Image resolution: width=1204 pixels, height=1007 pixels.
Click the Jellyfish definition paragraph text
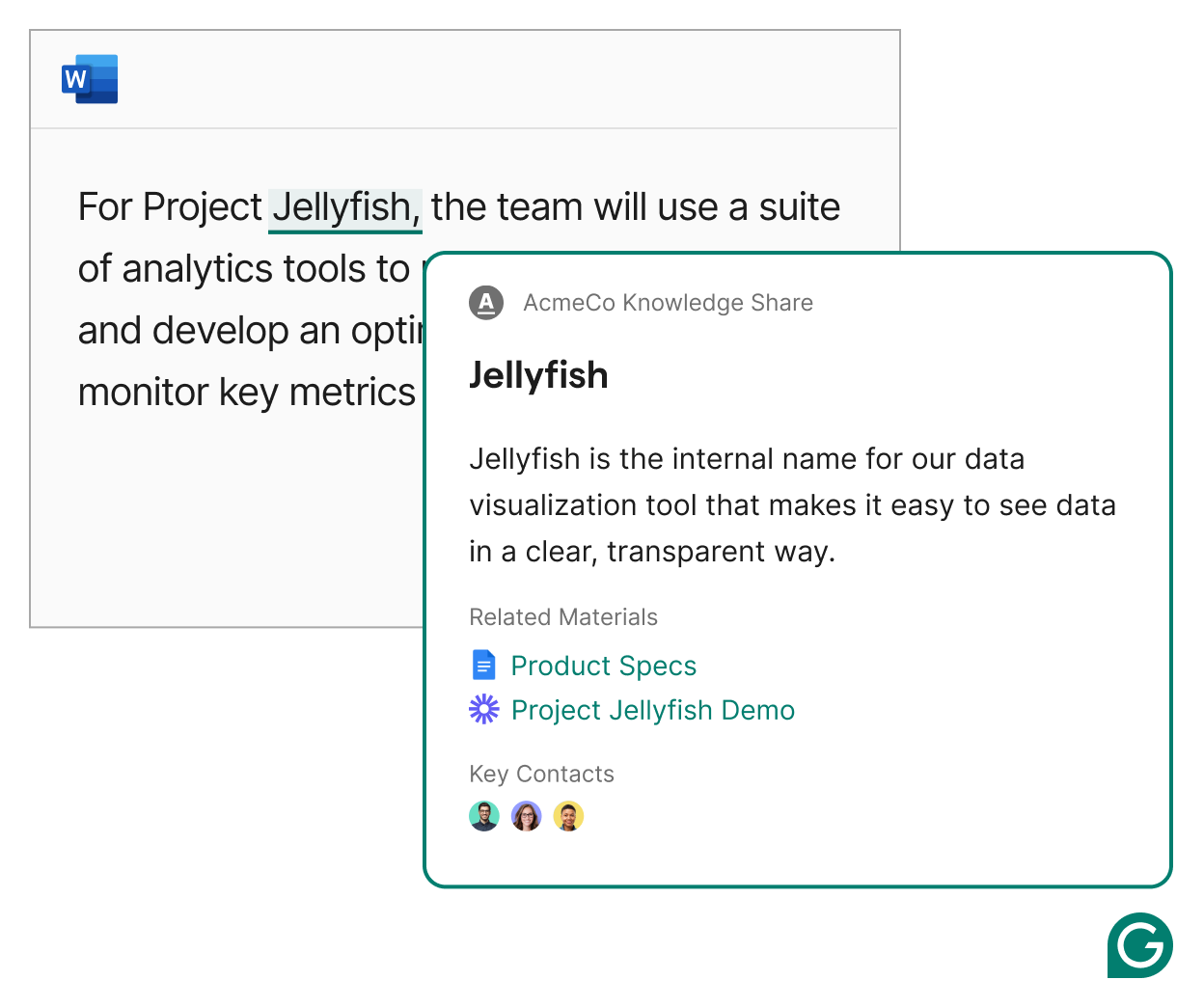coord(792,505)
